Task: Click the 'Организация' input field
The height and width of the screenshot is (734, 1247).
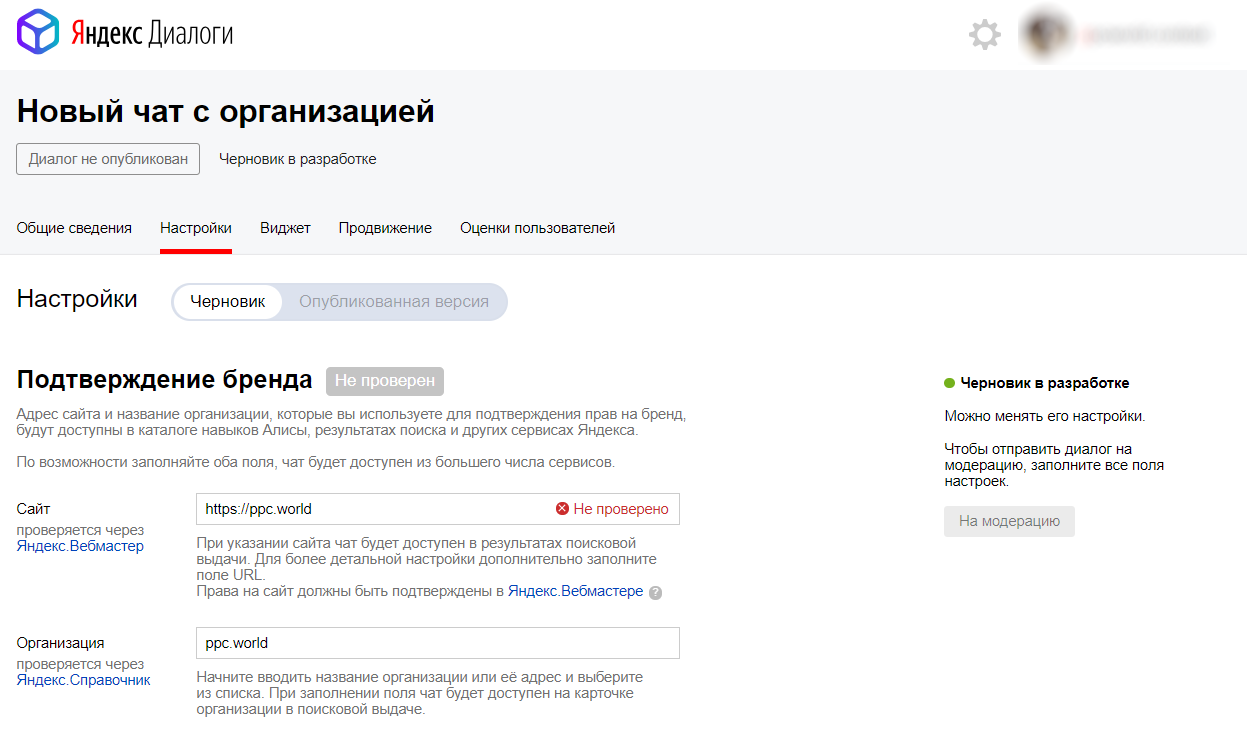Action: [437, 643]
